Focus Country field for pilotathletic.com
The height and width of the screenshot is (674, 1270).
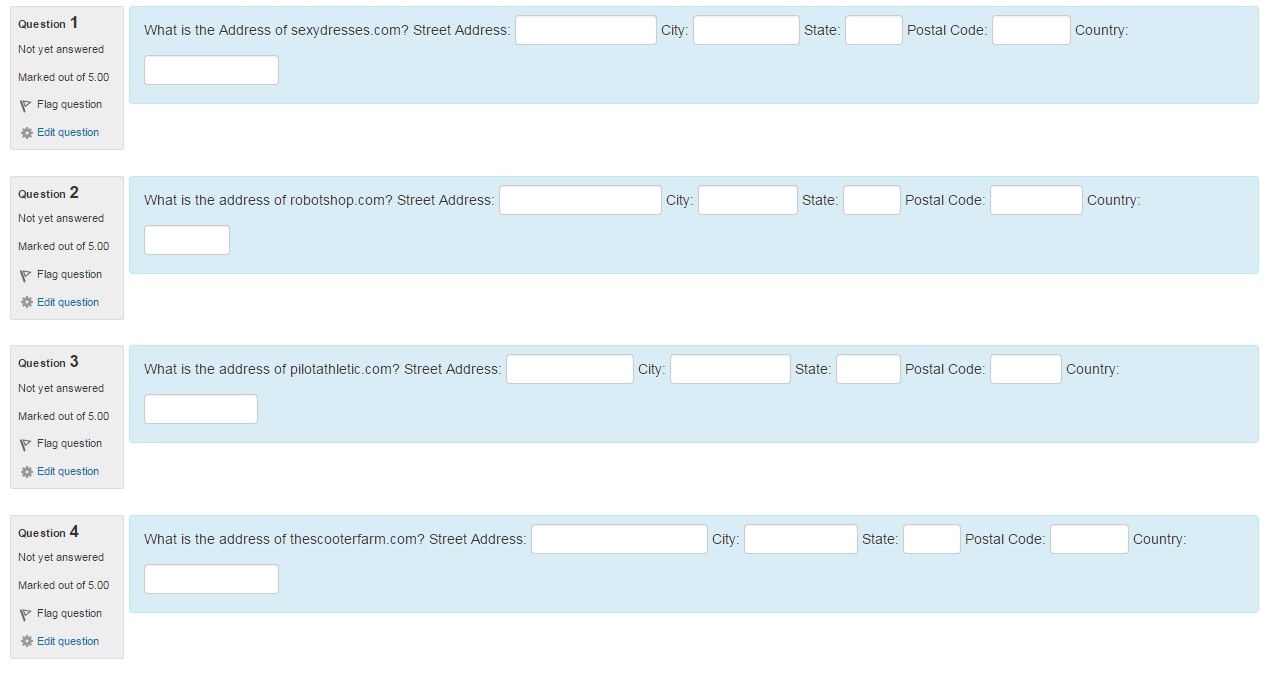tap(201, 409)
